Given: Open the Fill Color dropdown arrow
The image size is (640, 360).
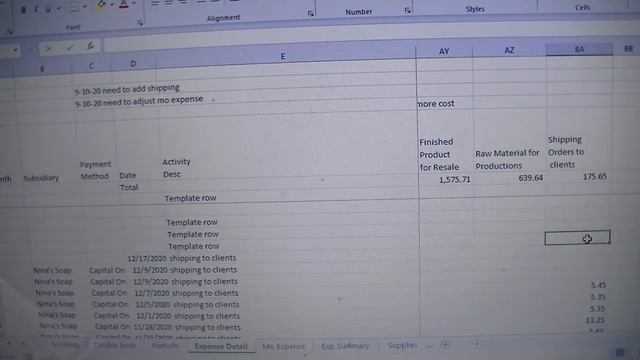Looking at the screenshot, I should point(112,5).
